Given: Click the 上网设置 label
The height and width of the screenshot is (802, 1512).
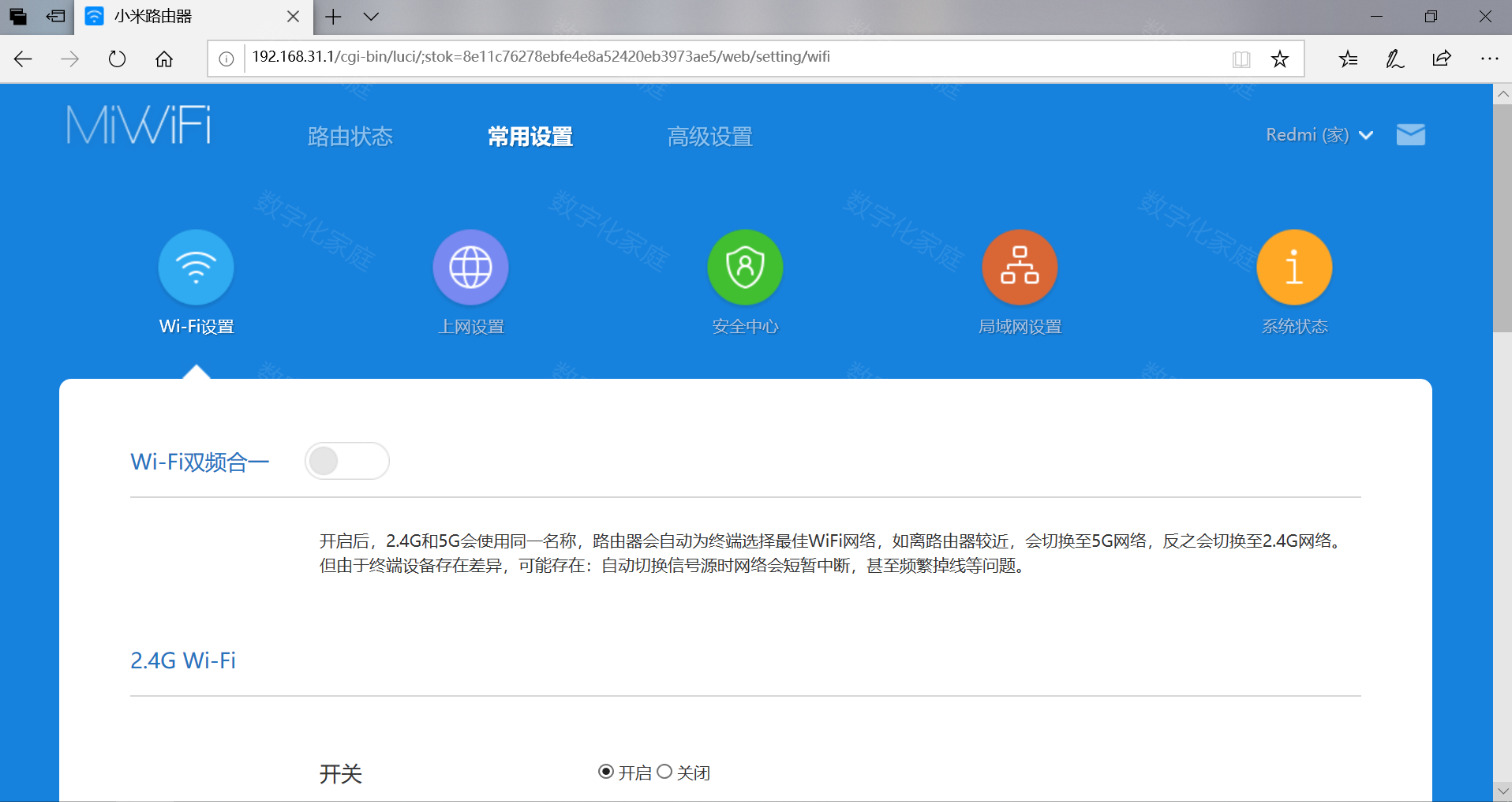Looking at the screenshot, I should coord(470,327).
